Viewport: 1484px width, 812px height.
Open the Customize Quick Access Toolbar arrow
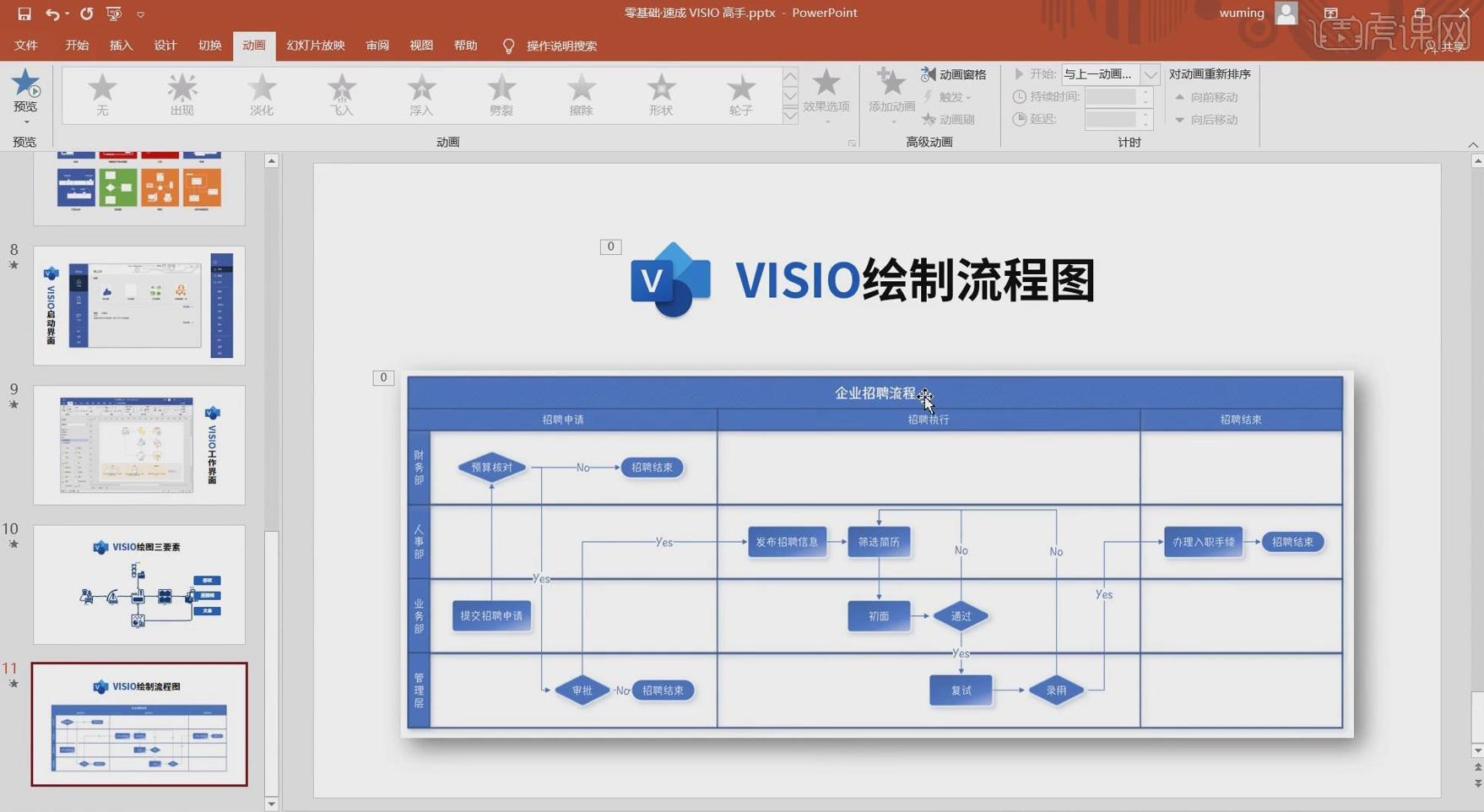[141, 14]
